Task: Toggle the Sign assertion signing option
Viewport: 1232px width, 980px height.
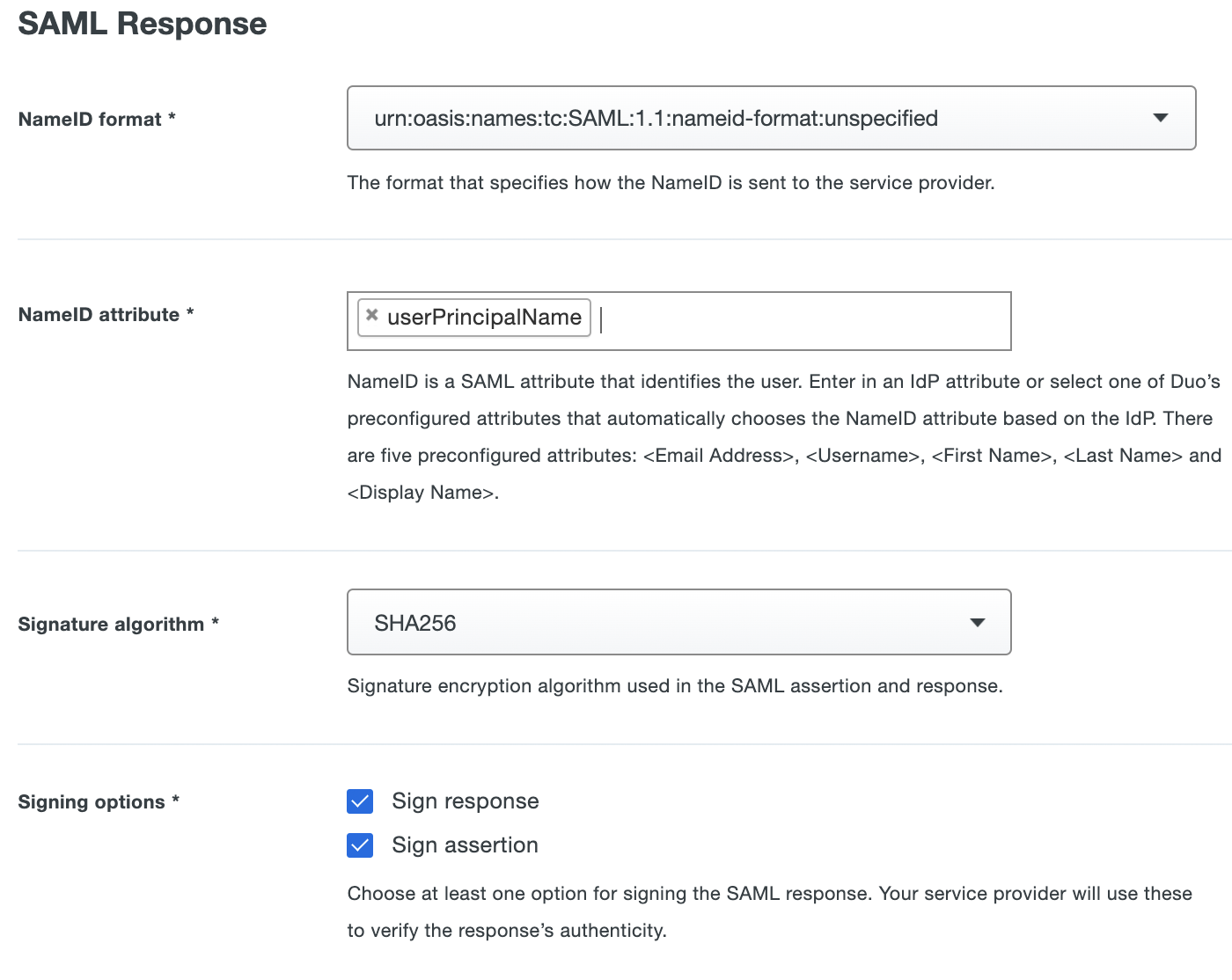Action: click(360, 845)
